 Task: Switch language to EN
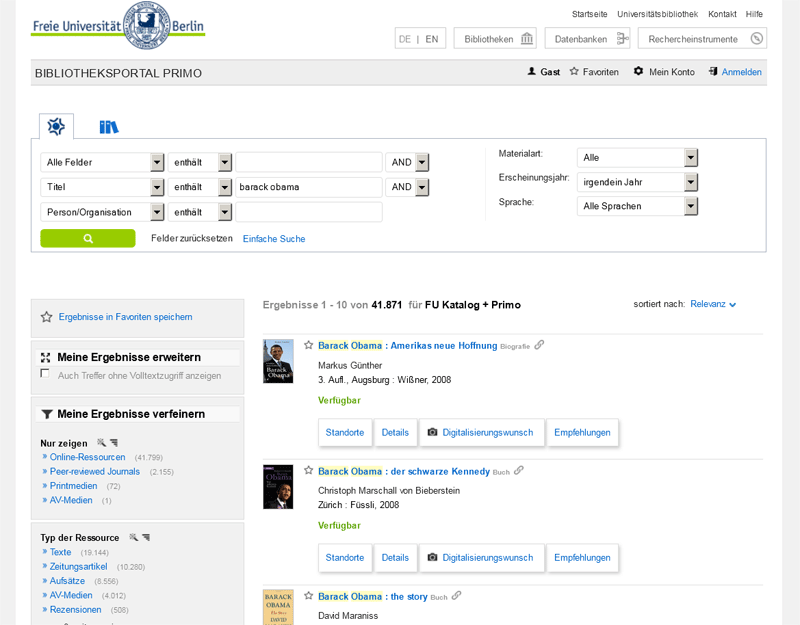click(432, 39)
